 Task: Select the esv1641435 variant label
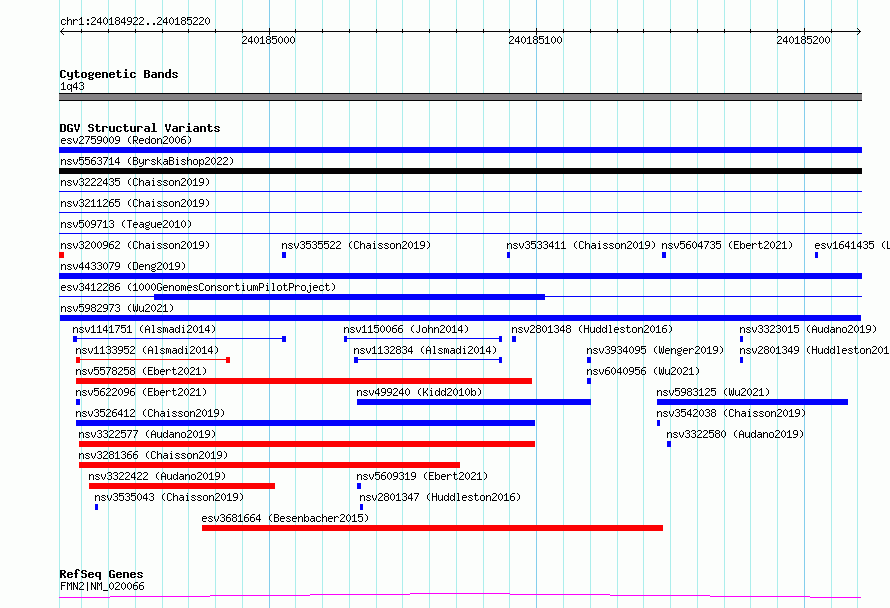[x=851, y=245]
